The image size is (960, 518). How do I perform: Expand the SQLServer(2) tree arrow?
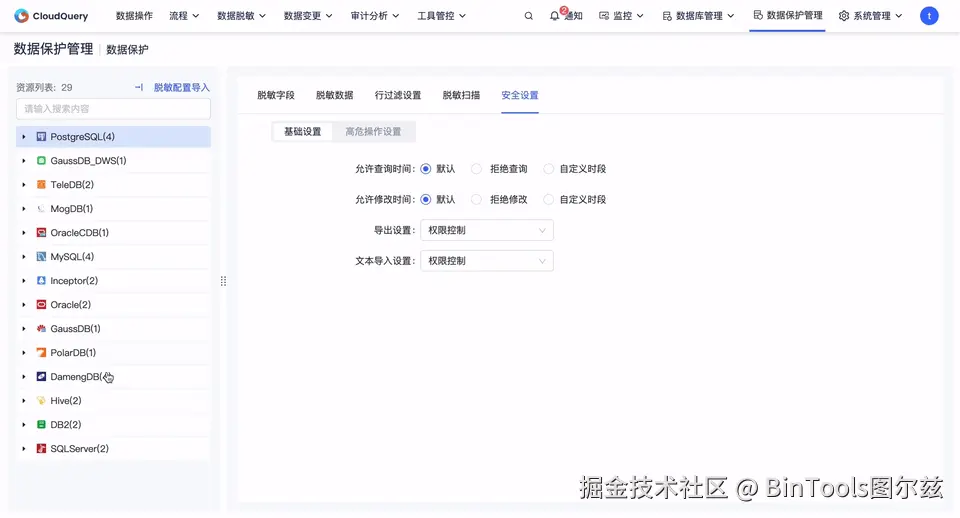24,449
